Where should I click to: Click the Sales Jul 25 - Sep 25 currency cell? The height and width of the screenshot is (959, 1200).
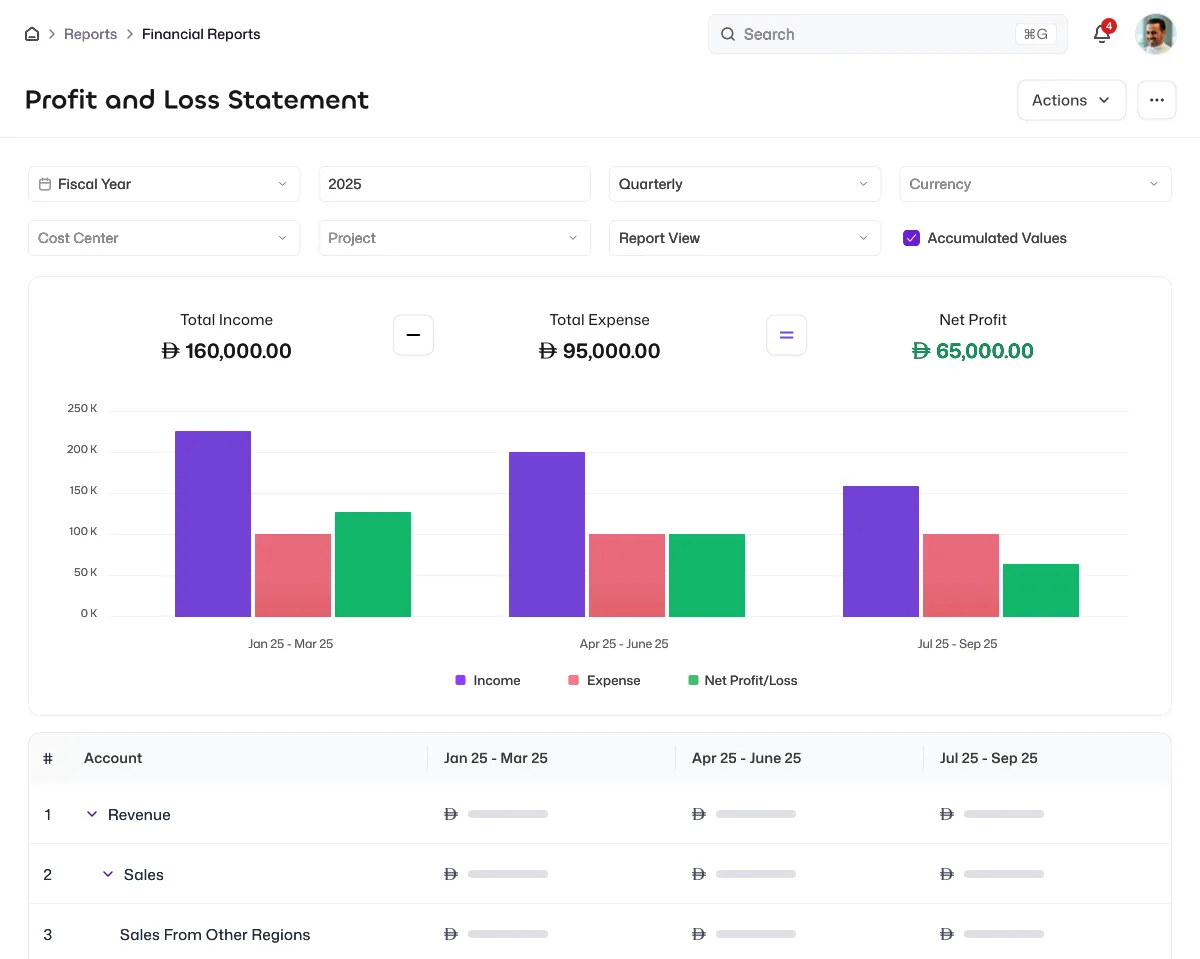point(992,874)
